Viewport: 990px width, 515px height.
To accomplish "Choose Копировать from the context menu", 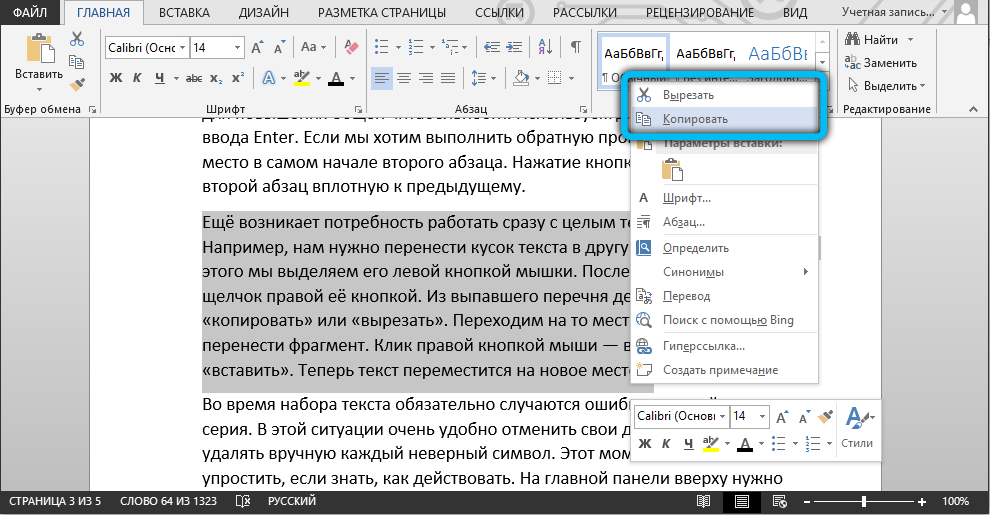I will click(x=694, y=118).
